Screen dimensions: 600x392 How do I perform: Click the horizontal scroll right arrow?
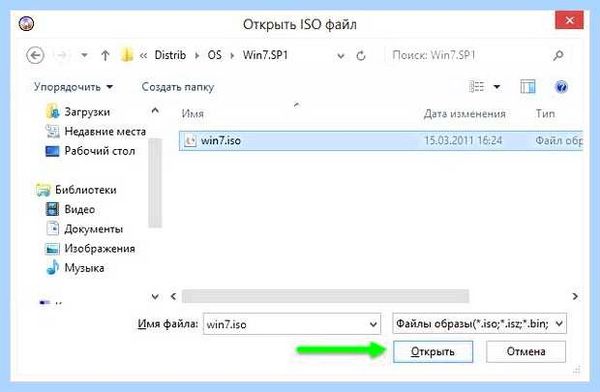pyautogui.click(x=575, y=296)
